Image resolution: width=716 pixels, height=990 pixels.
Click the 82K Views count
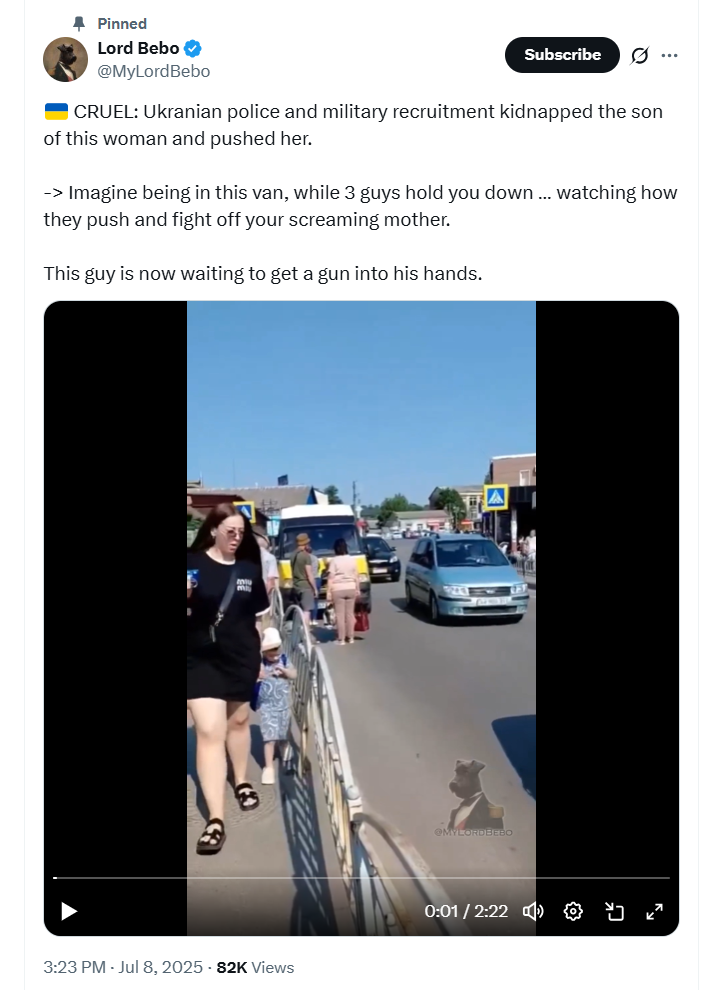pyautogui.click(x=255, y=967)
